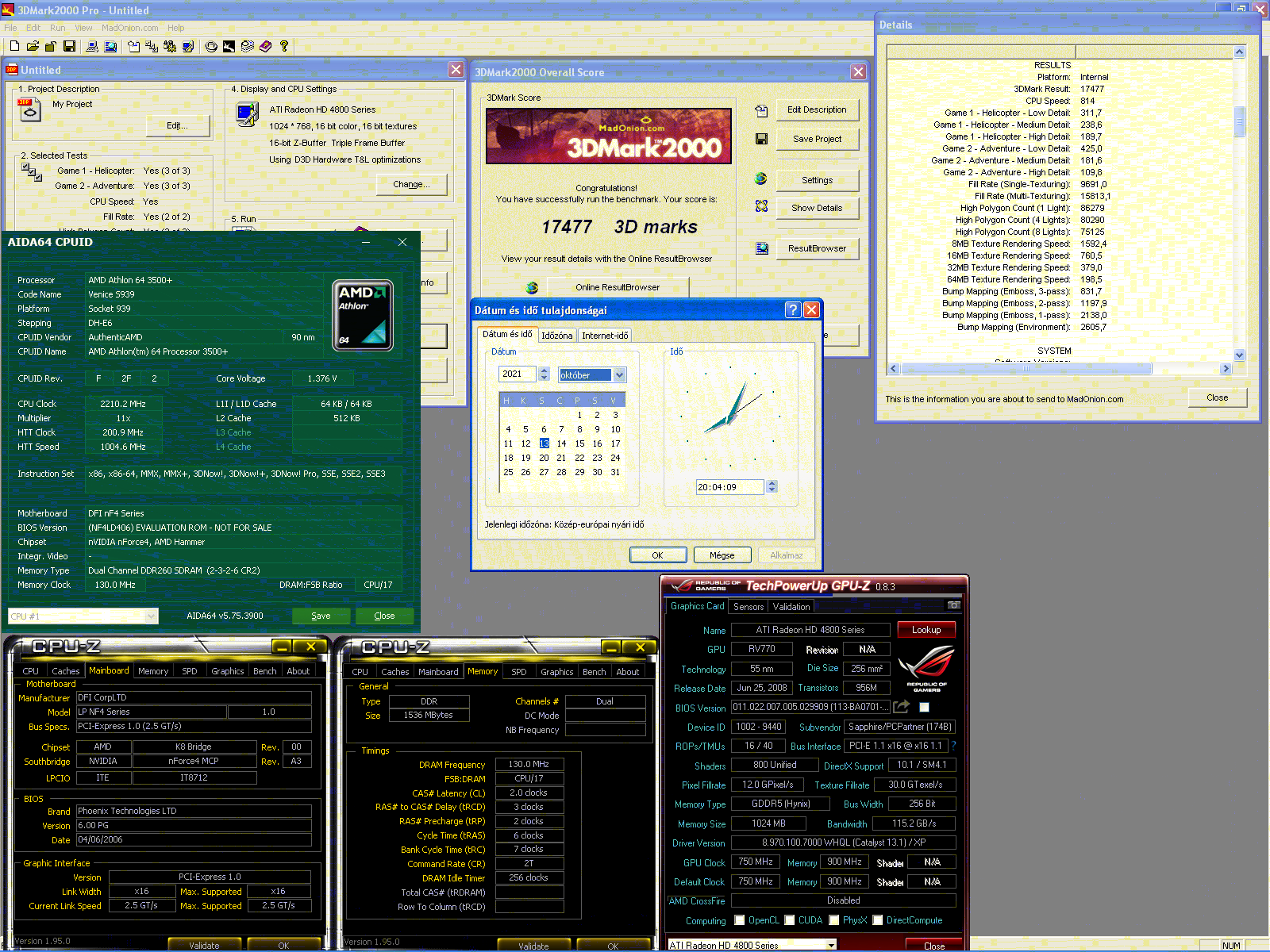The height and width of the screenshot is (952, 1270).
Task: Click the black demo picture toolbar icon
Action: click(229, 47)
